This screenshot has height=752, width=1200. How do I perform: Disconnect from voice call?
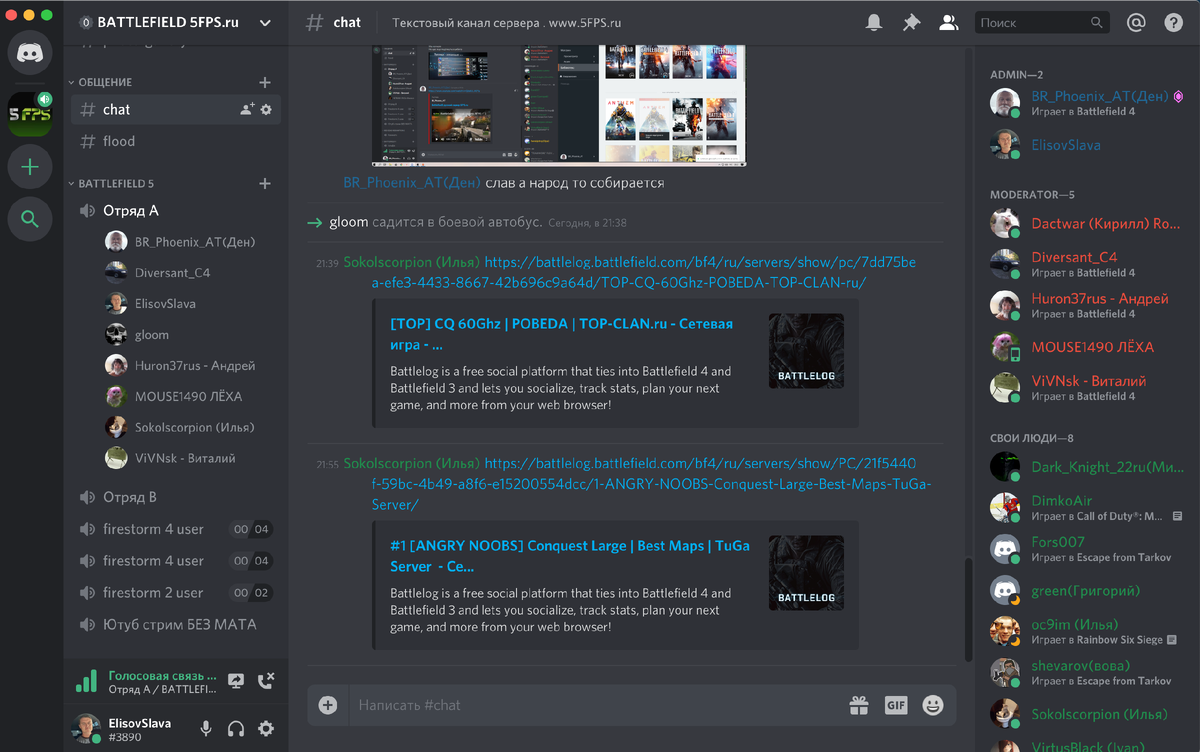(x=266, y=681)
